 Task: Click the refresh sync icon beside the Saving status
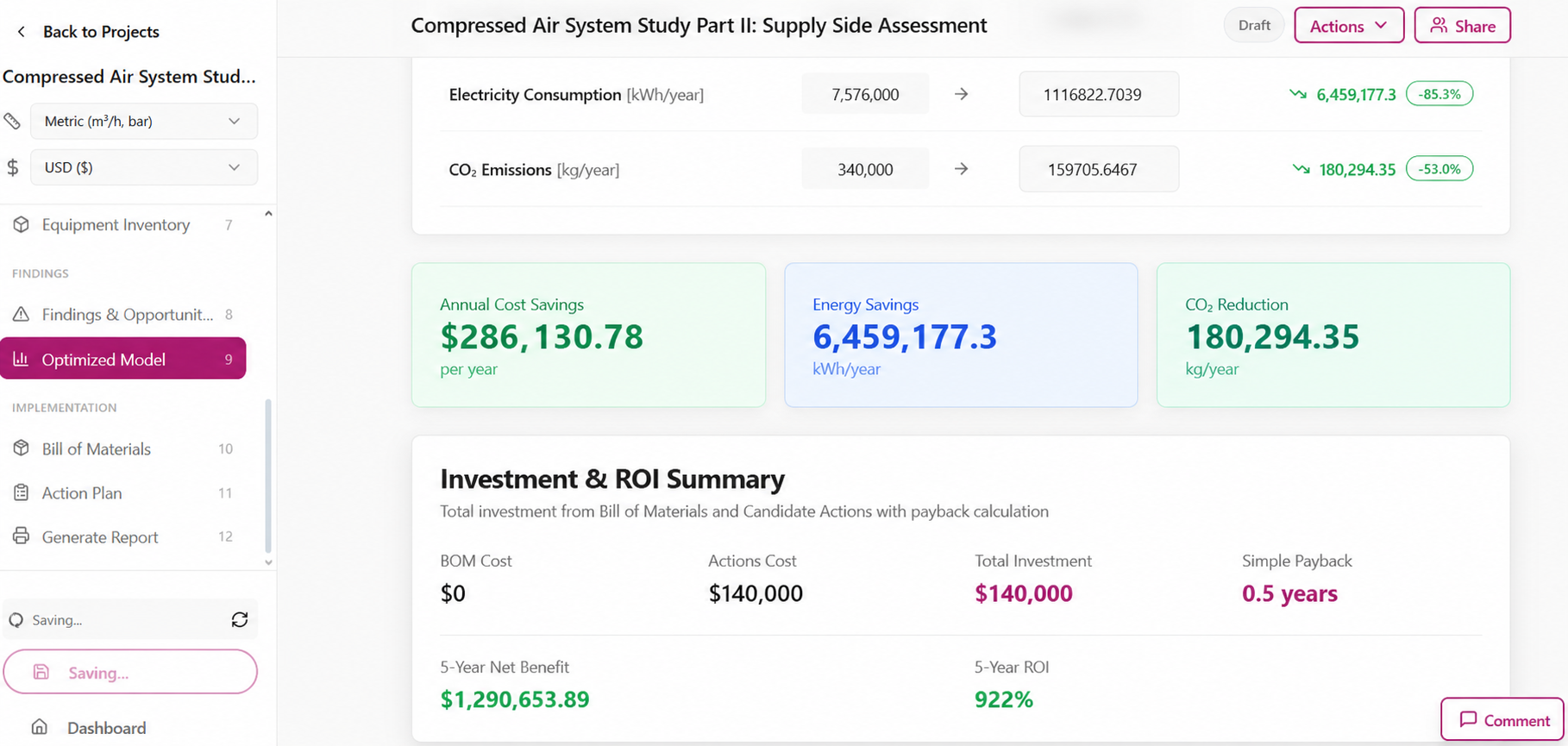pos(240,619)
